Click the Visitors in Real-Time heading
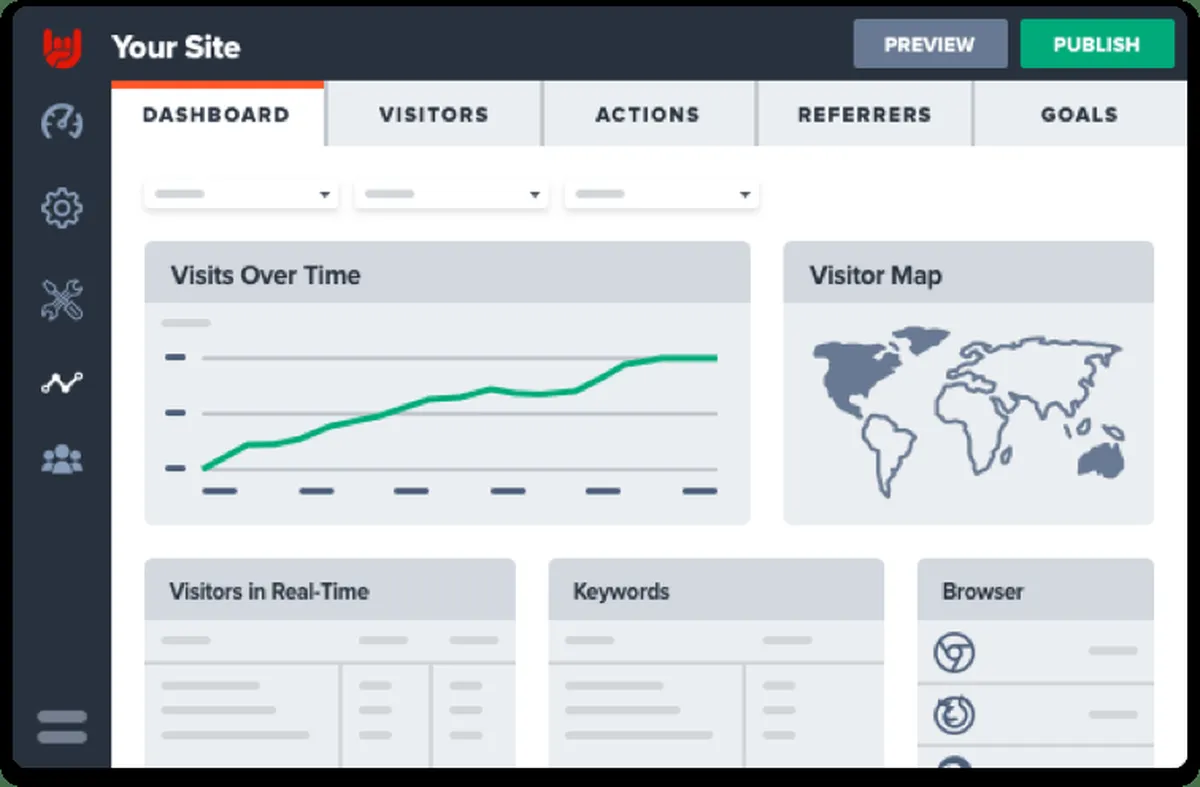 [x=269, y=591]
